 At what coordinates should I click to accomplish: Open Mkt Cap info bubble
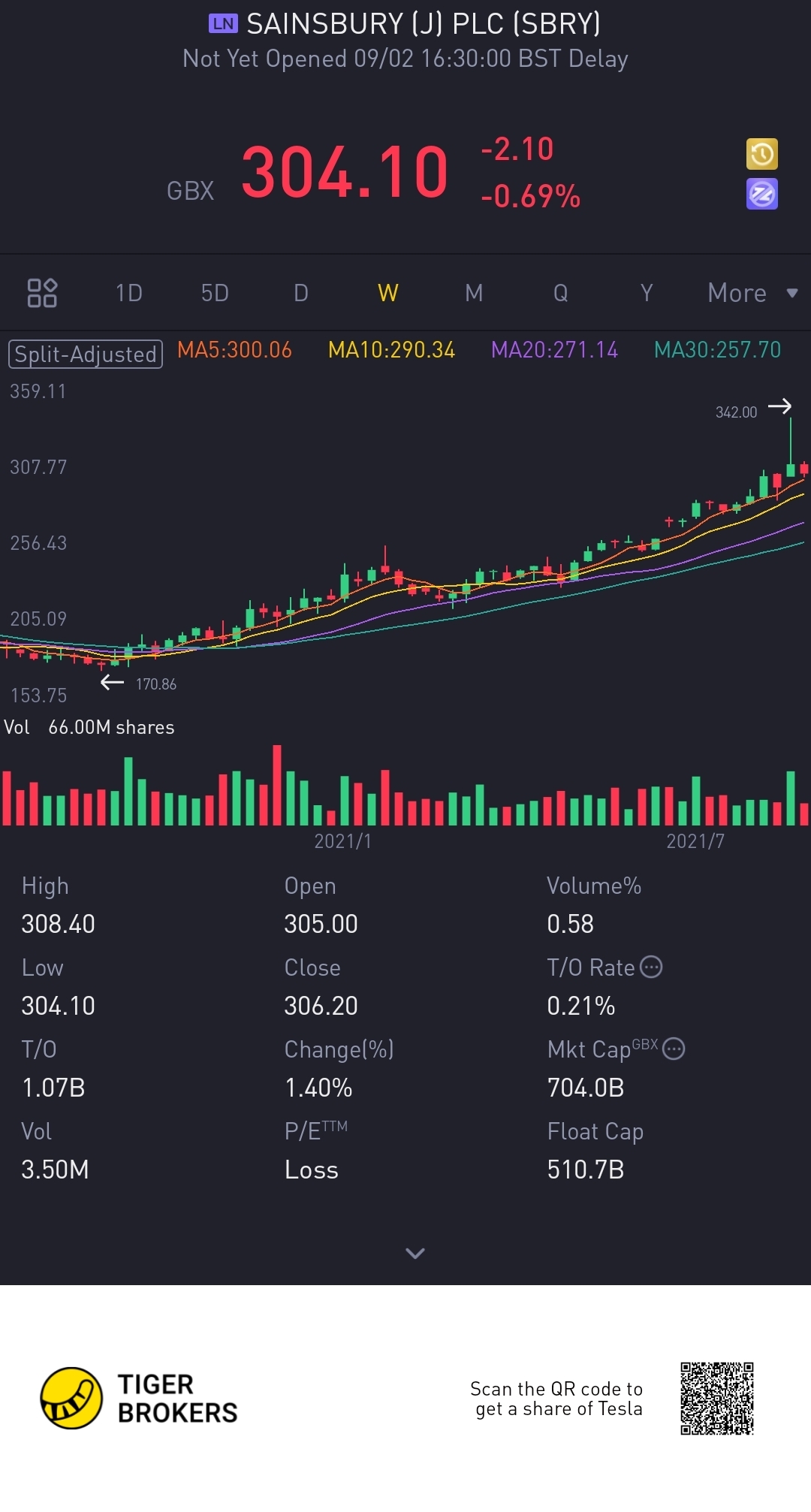point(674,1049)
